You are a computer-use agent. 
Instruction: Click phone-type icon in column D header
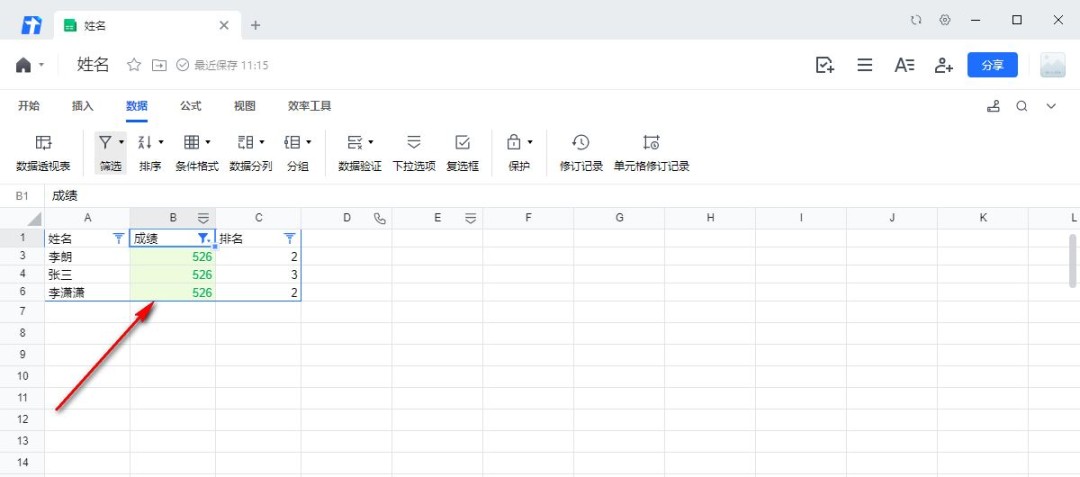coord(380,218)
